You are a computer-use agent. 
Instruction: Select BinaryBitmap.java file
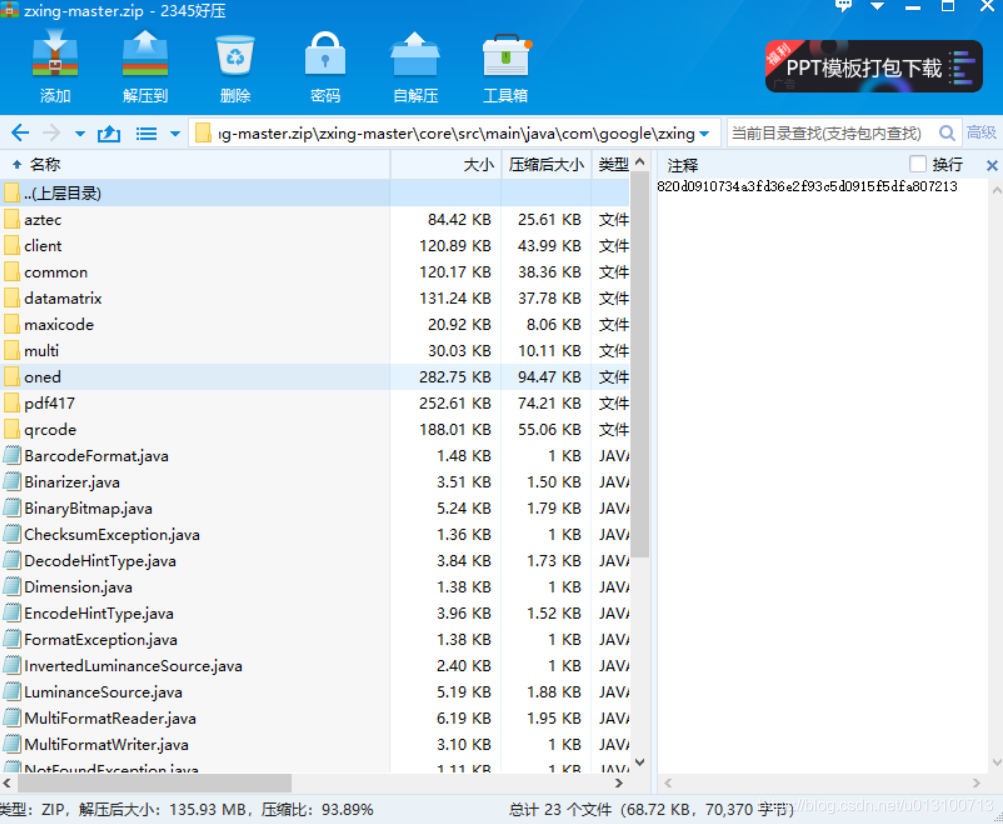[315, 508]
